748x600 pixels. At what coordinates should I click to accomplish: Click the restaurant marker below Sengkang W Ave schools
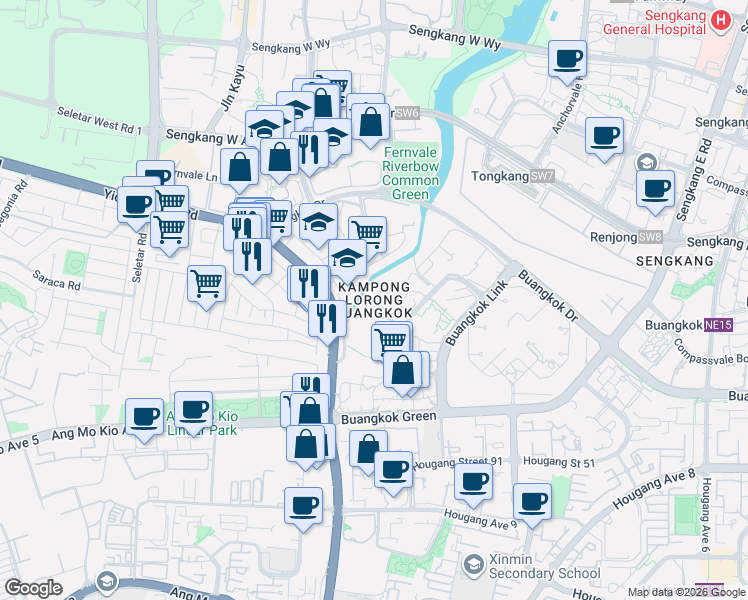click(x=309, y=152)
